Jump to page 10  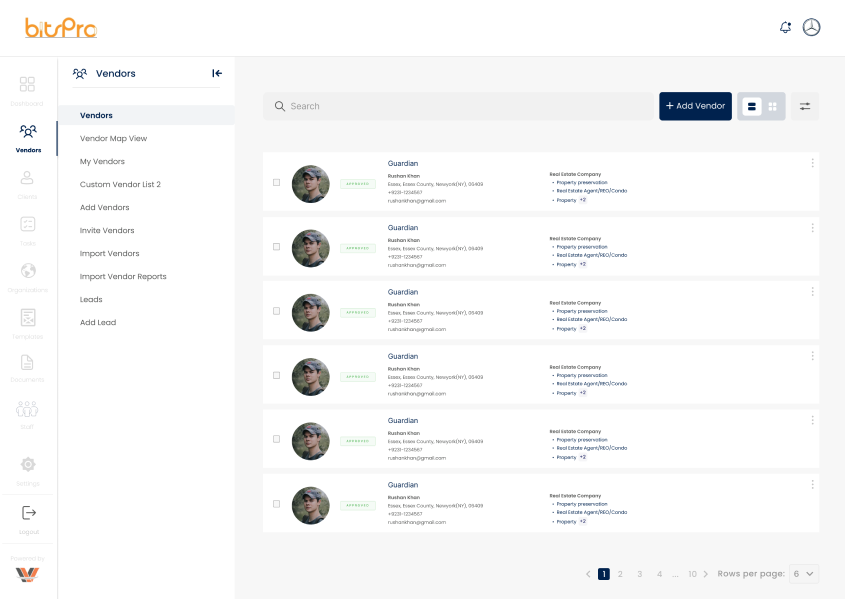tap(692, 574)
